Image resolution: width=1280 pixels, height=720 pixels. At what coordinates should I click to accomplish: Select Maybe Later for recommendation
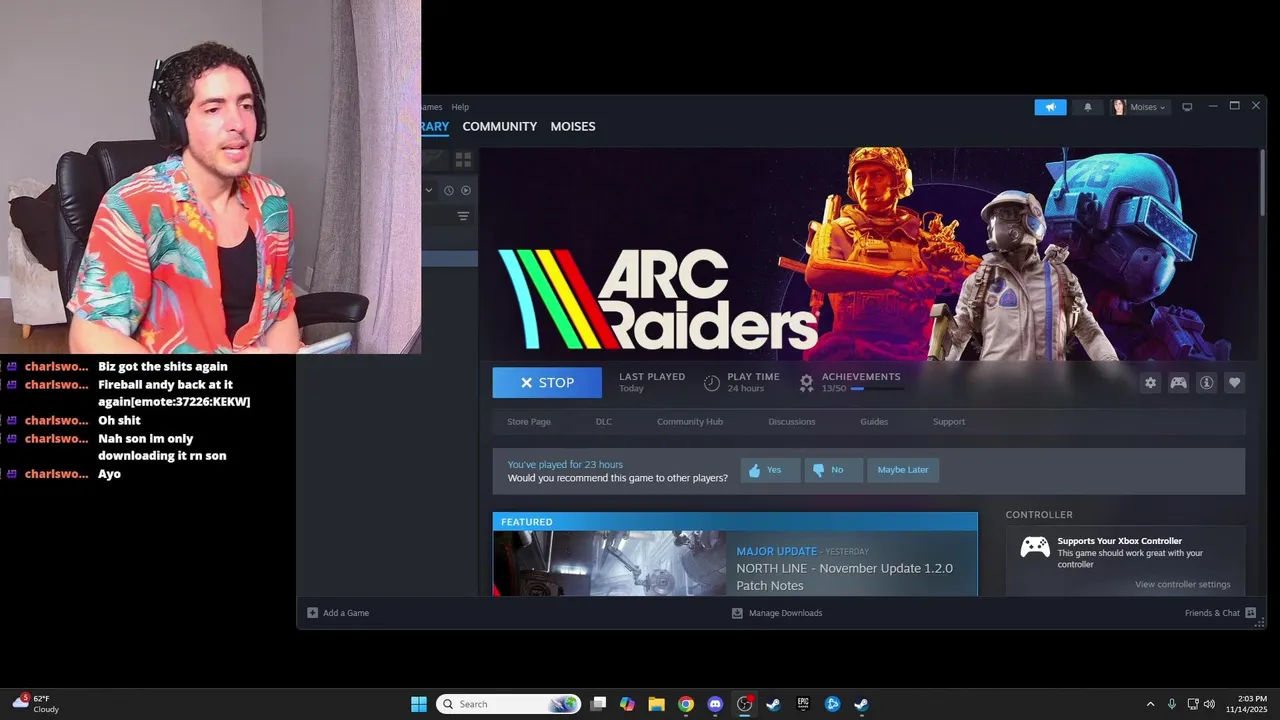coord(903,470)
